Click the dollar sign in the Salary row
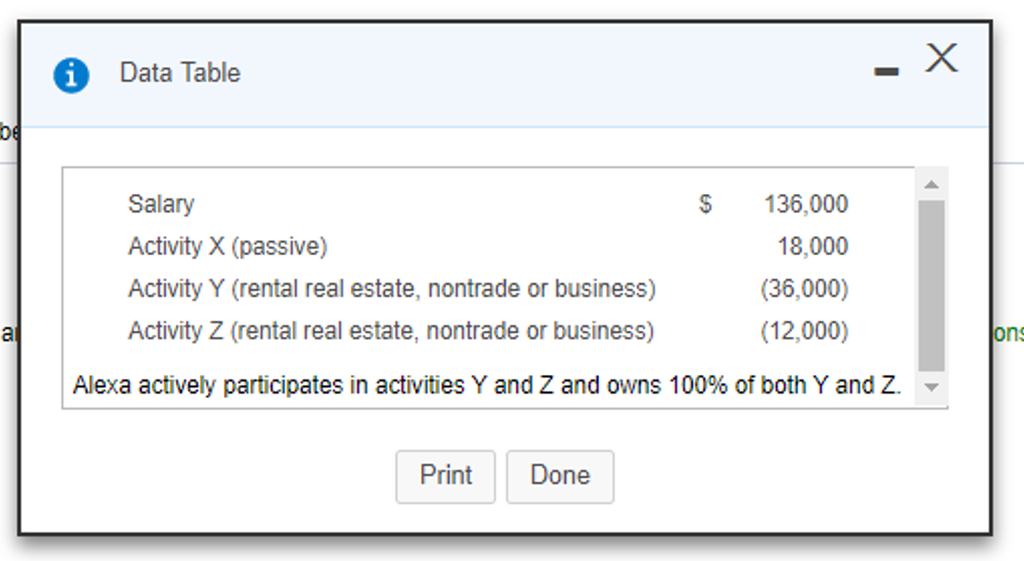Viewport: 1024px width, 561px height. point(705,204)
